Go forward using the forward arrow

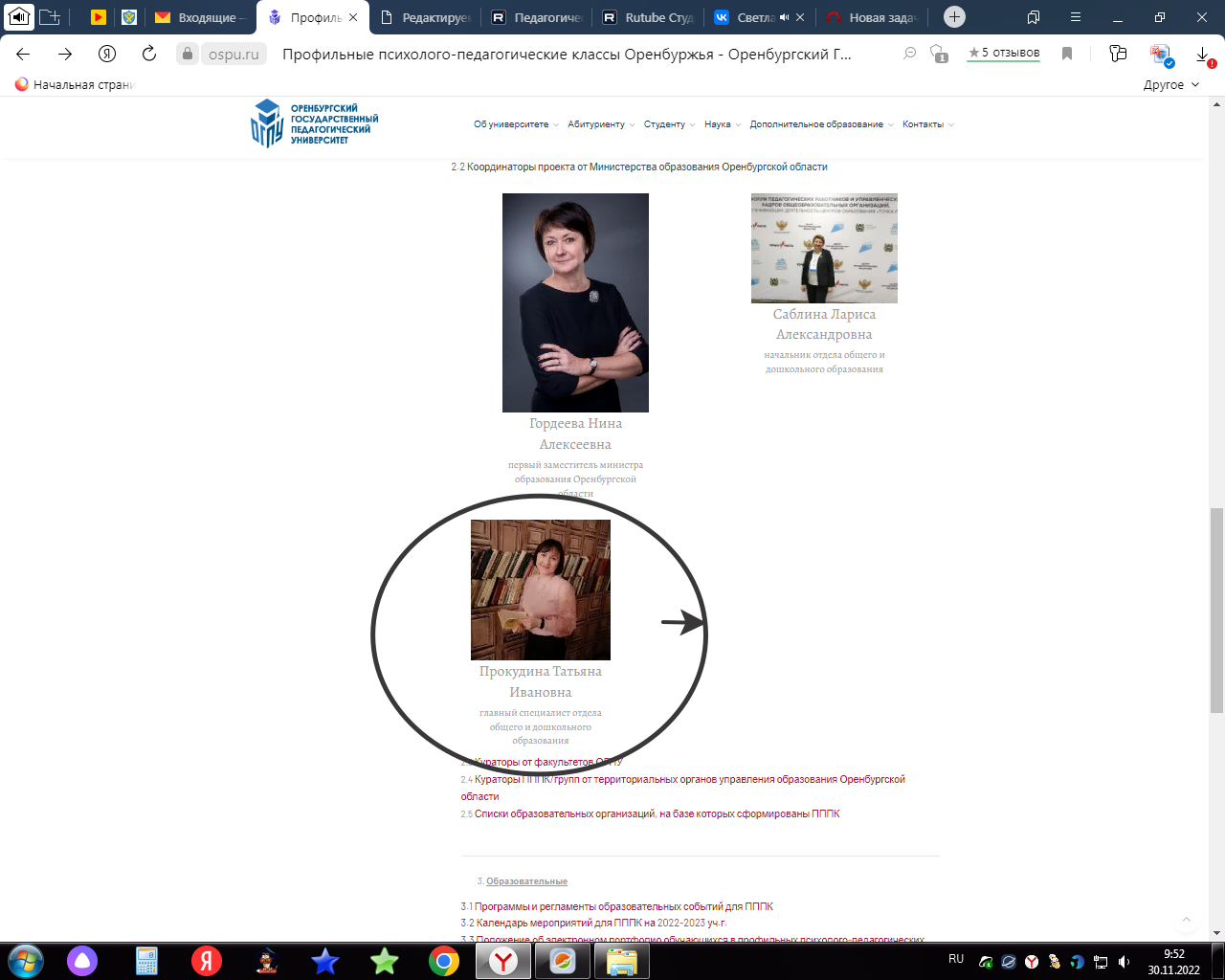(x=65, y=54)
